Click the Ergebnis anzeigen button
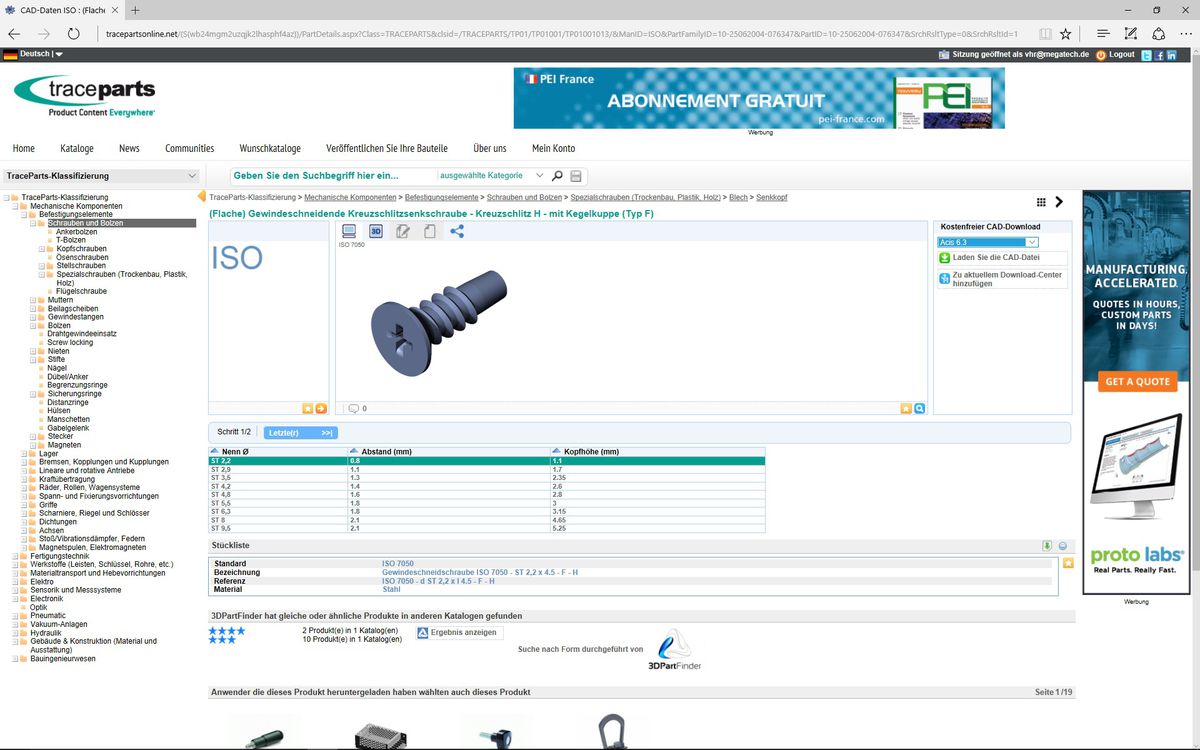Viewport: 1200px width, 750px height. (x=458, y=632)
